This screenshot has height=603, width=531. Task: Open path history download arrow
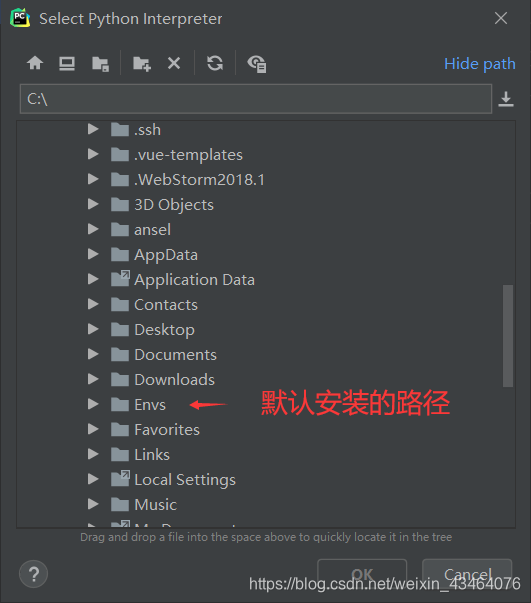pos(506,99)
